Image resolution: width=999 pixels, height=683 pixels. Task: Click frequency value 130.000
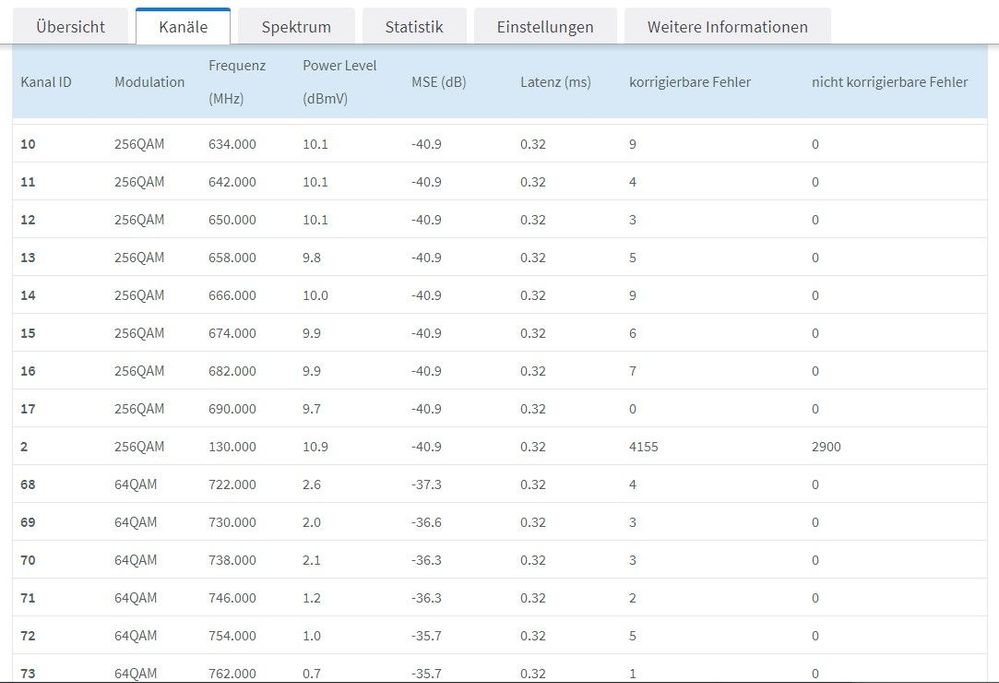[x=233, y=447]
